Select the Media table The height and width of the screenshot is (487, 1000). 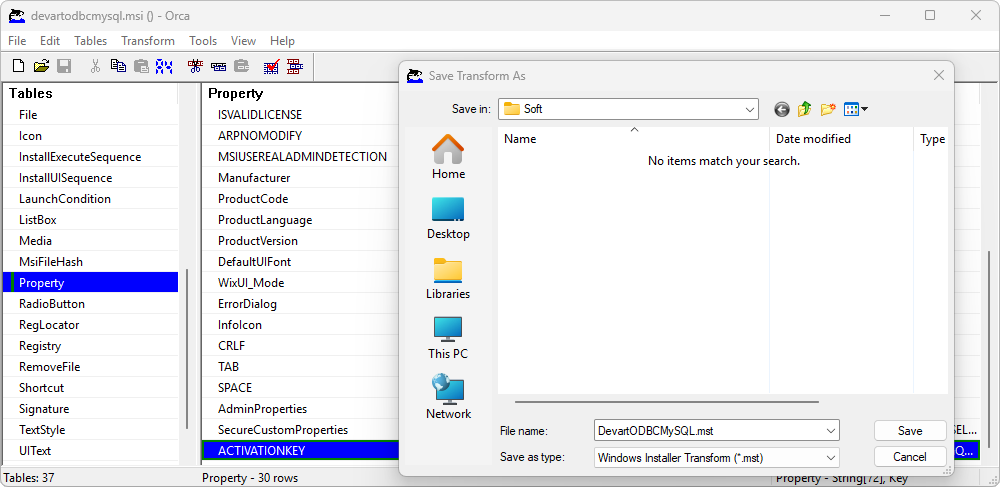click(x=91, y=241)
